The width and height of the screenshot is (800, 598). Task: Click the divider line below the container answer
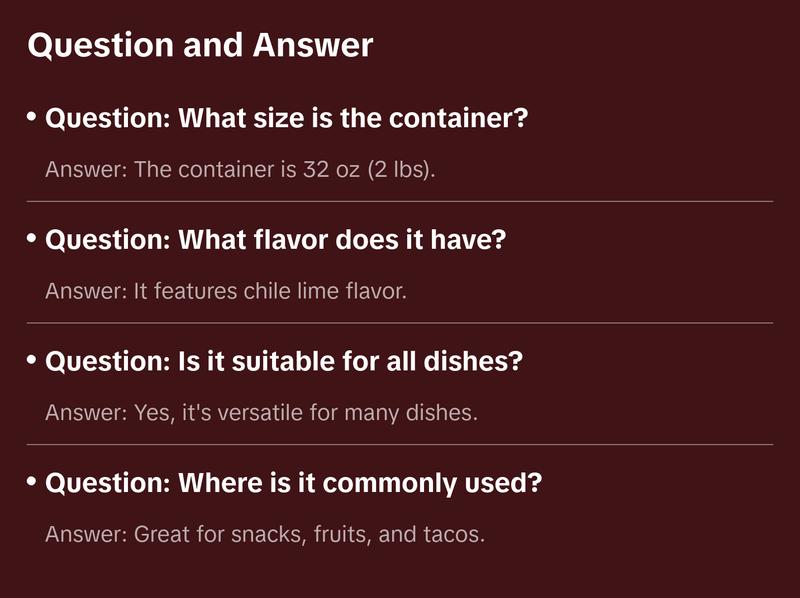point(400,201)
